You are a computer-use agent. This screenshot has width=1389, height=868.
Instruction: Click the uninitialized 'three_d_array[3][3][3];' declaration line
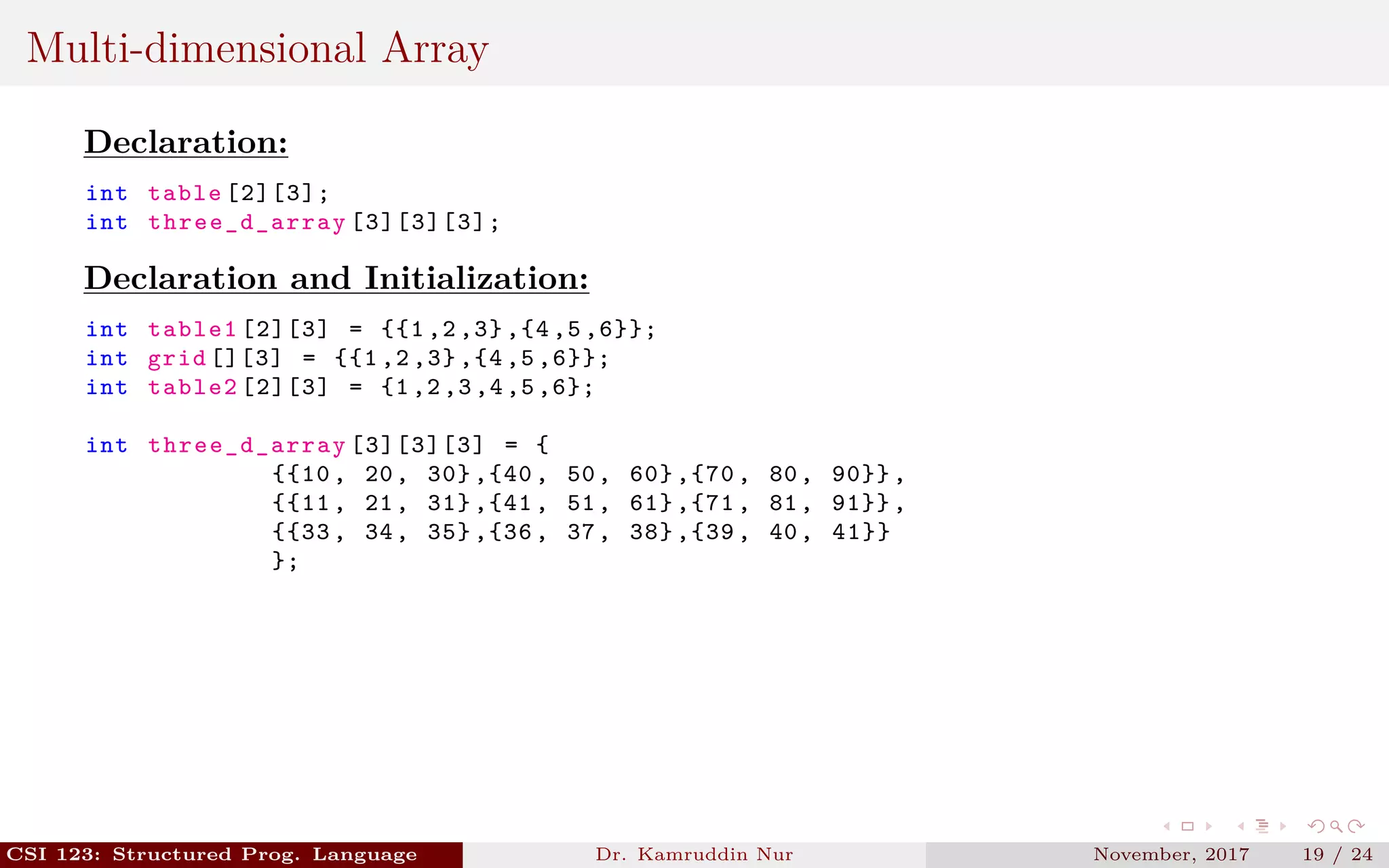click(x=293, y=222)
